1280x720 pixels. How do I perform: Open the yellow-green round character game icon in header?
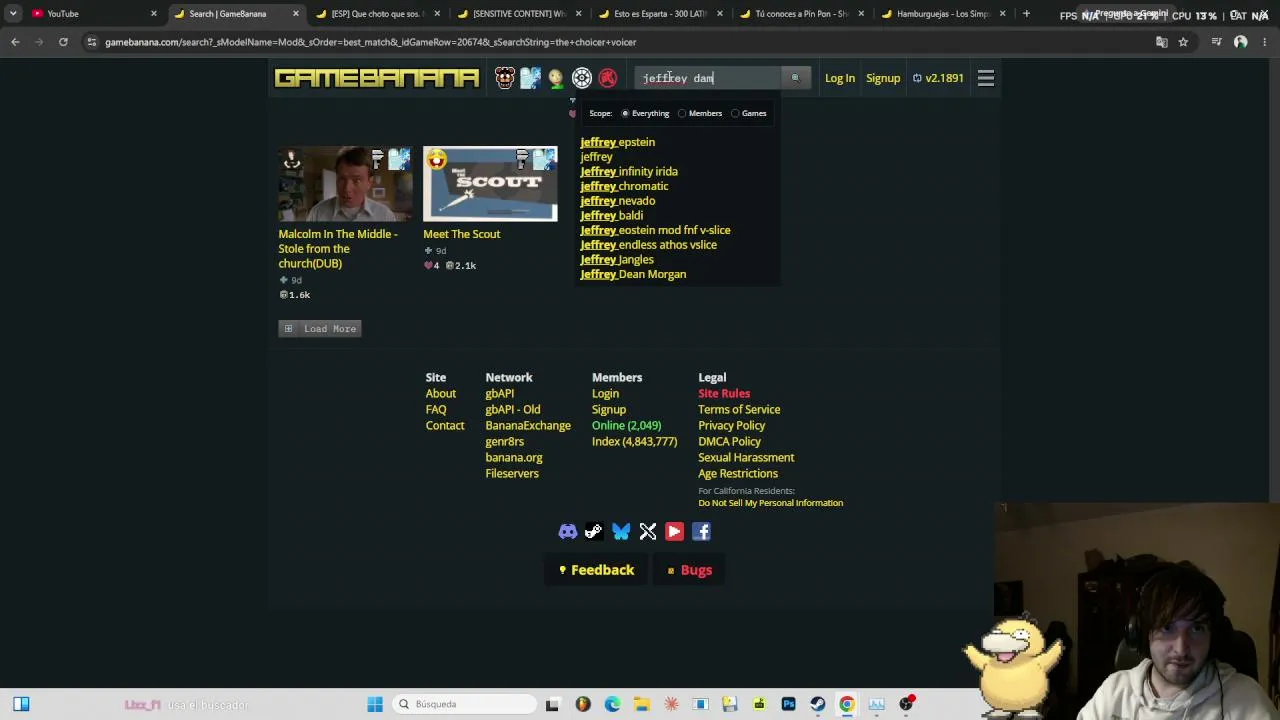556,78
